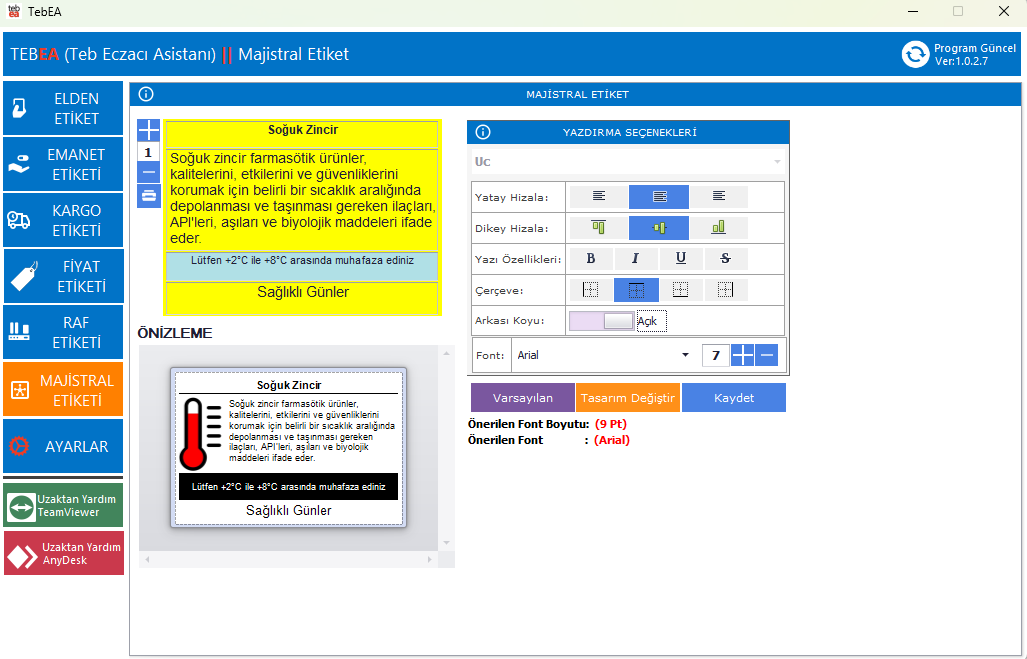Toggle italic text formatting

[635, 259]
